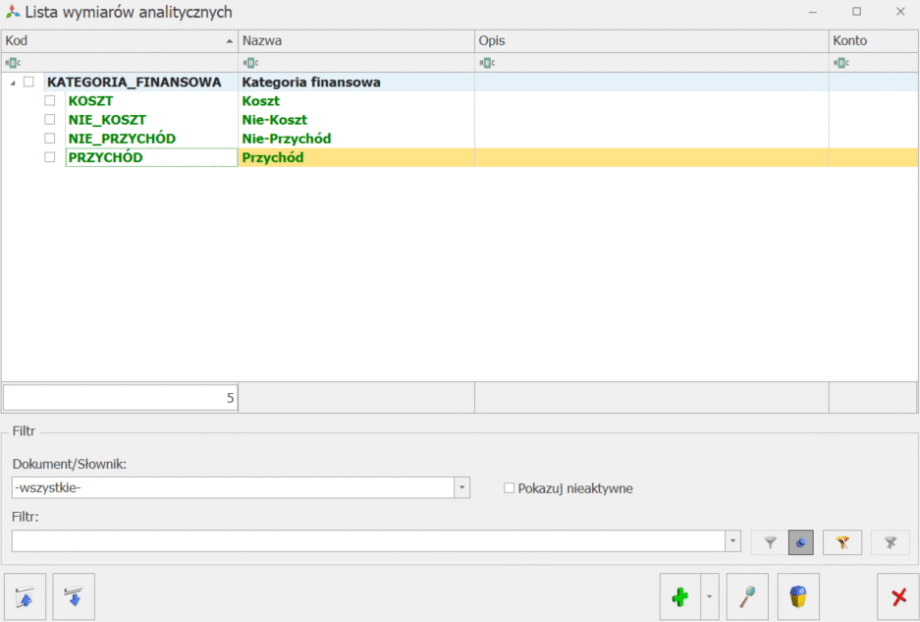Sort by the Nazwa column header
The image size is (920, 622).
tap(355, 41)
